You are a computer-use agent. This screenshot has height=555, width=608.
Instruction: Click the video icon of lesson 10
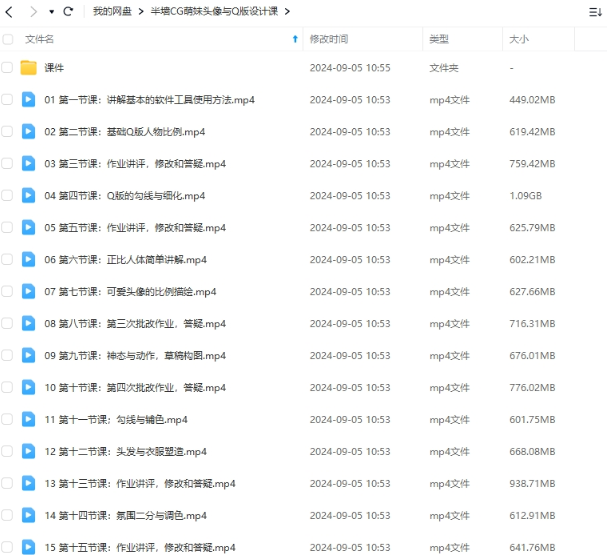pyautogui.click(x=28, y=387)
